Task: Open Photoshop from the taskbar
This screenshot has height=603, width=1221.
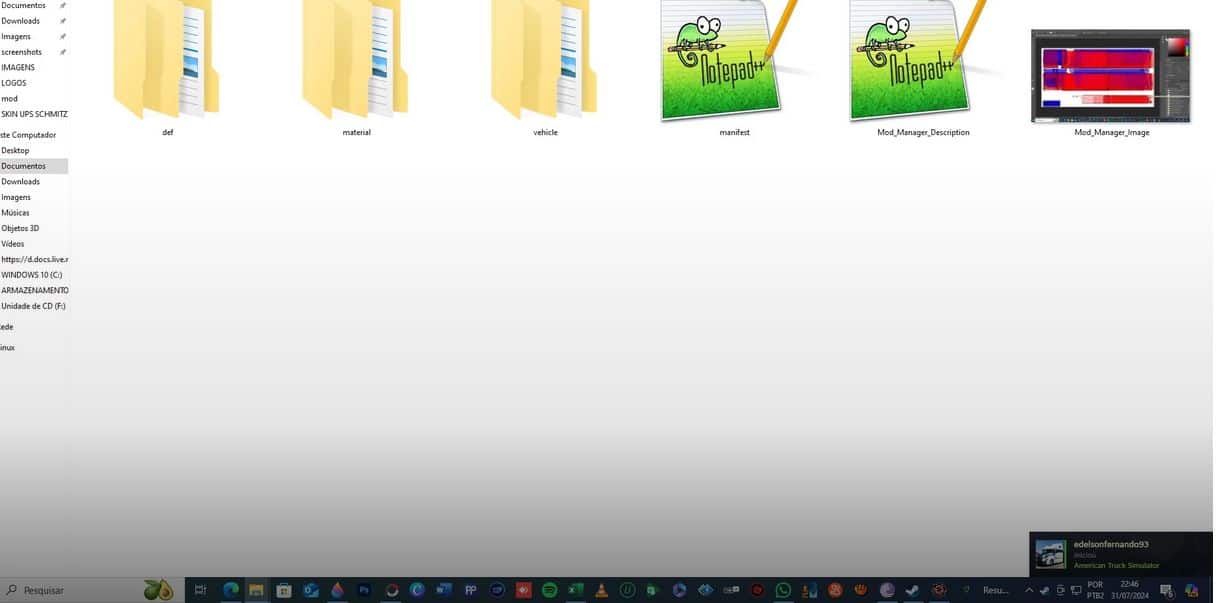Action: pyautogui.click(x=364, y=590)
